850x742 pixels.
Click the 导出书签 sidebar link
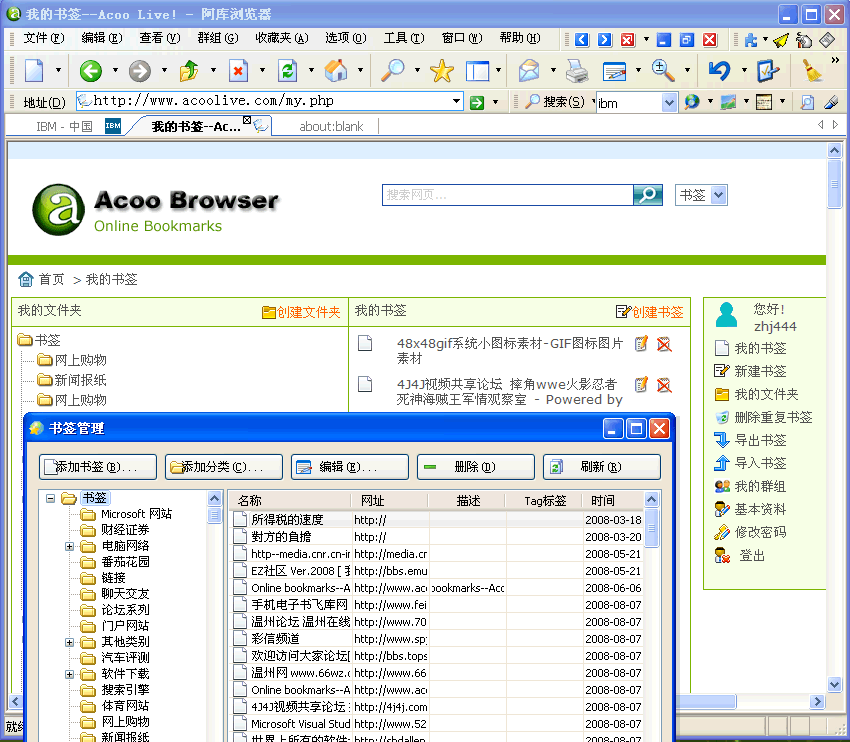point(760,440)
